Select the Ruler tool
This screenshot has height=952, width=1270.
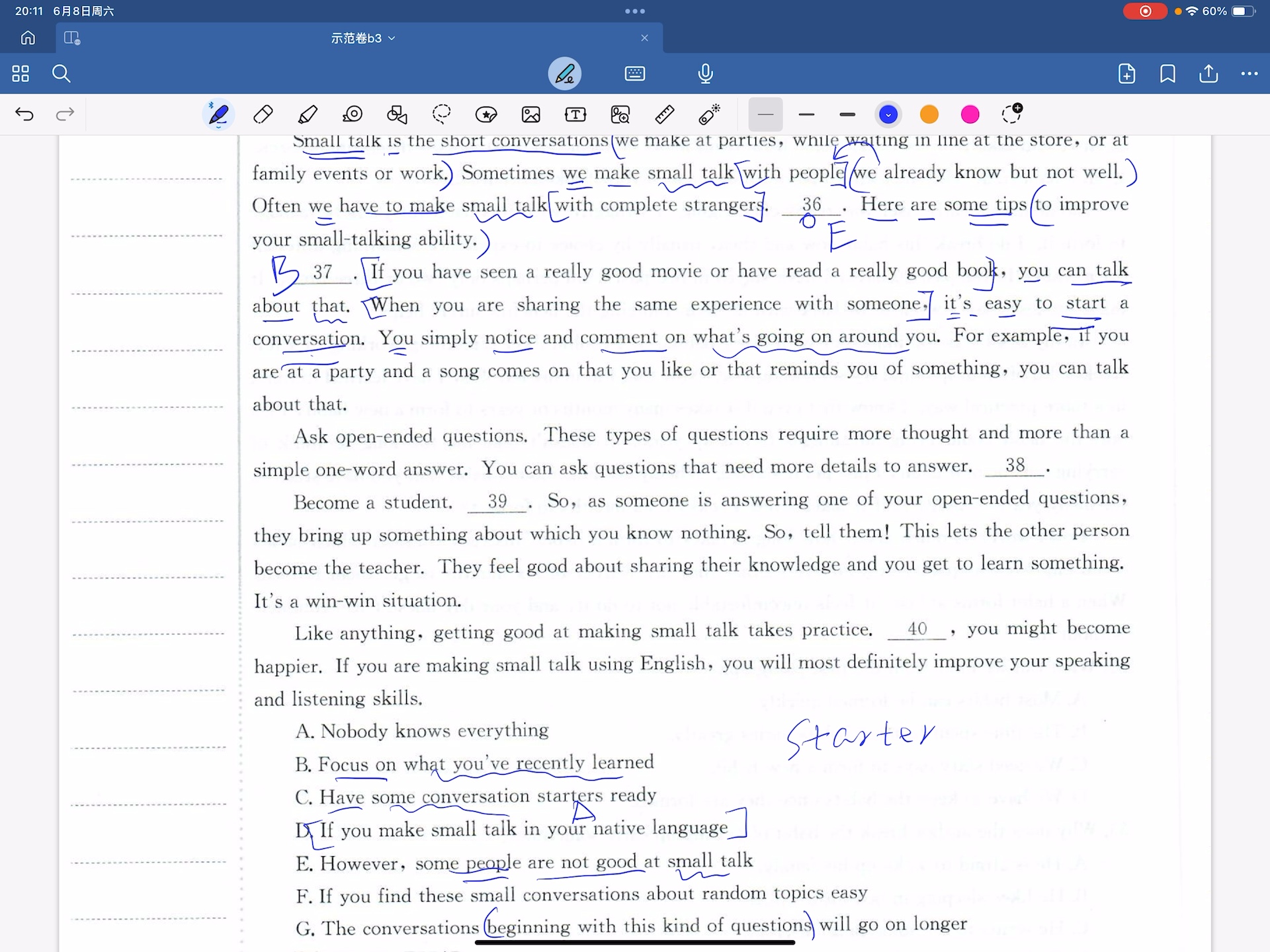tap(665, 114)
